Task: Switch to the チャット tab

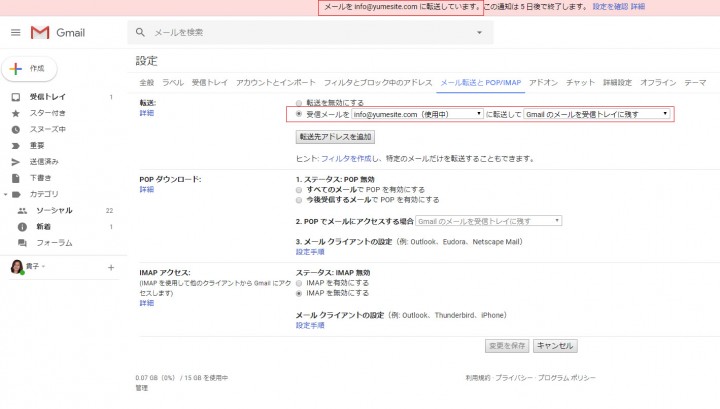Action: point(580,83)
